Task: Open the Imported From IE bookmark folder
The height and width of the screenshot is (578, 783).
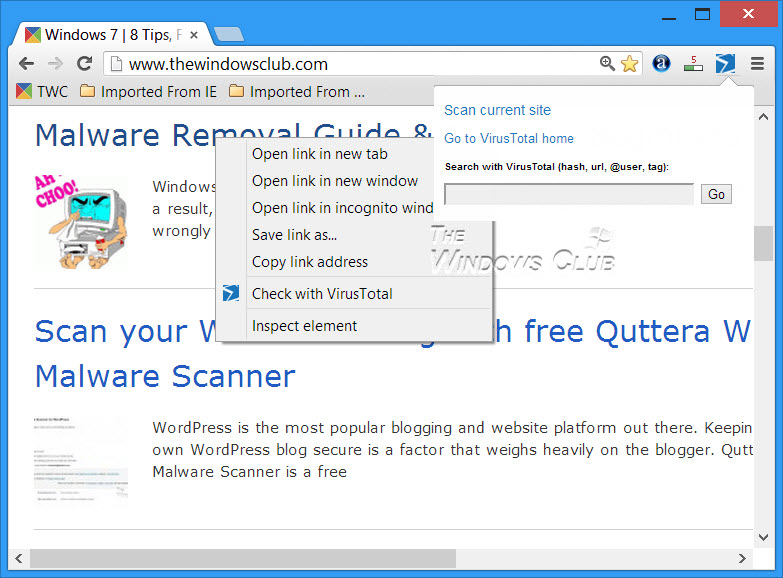Action: point(148,92)
